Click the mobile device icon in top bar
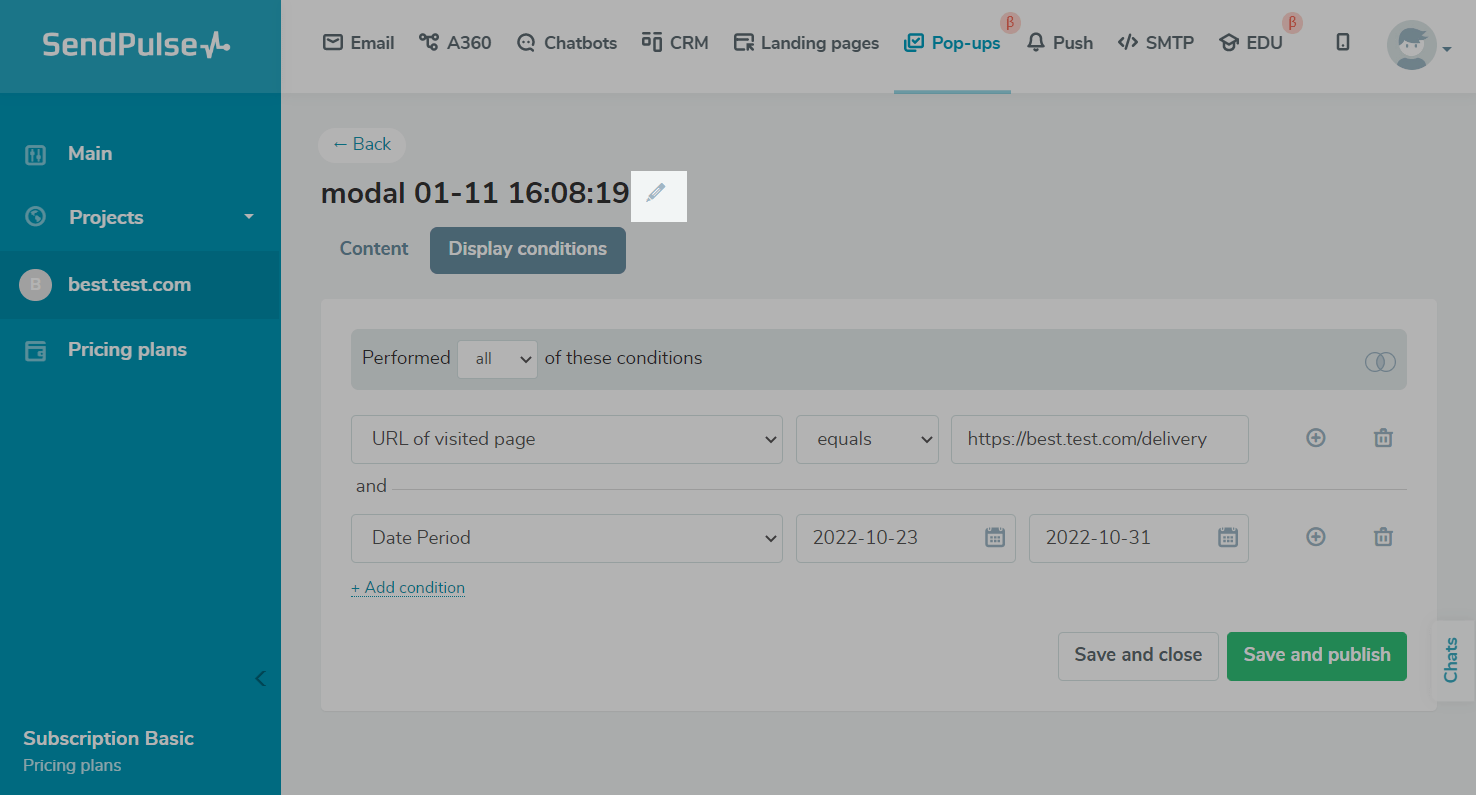The width and height of the screenshot is (1476, 795). (x=1343, y=43)
